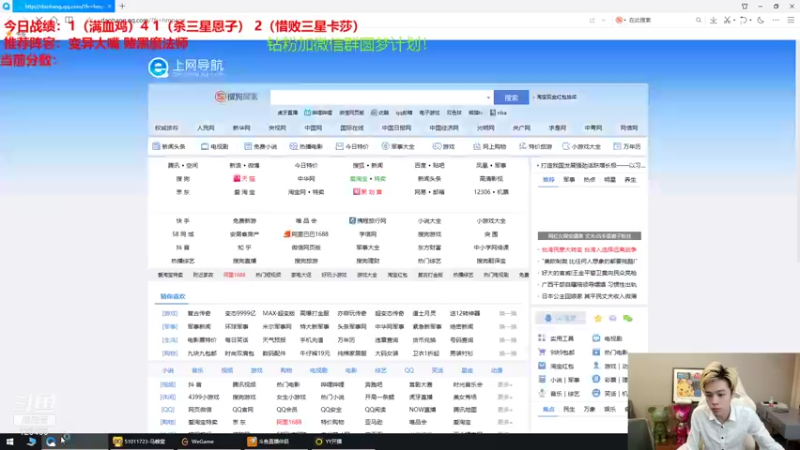The height and width of the screenshot is (450, 800).
Task: Open the 新闻头条 category link
Action: 169,146
